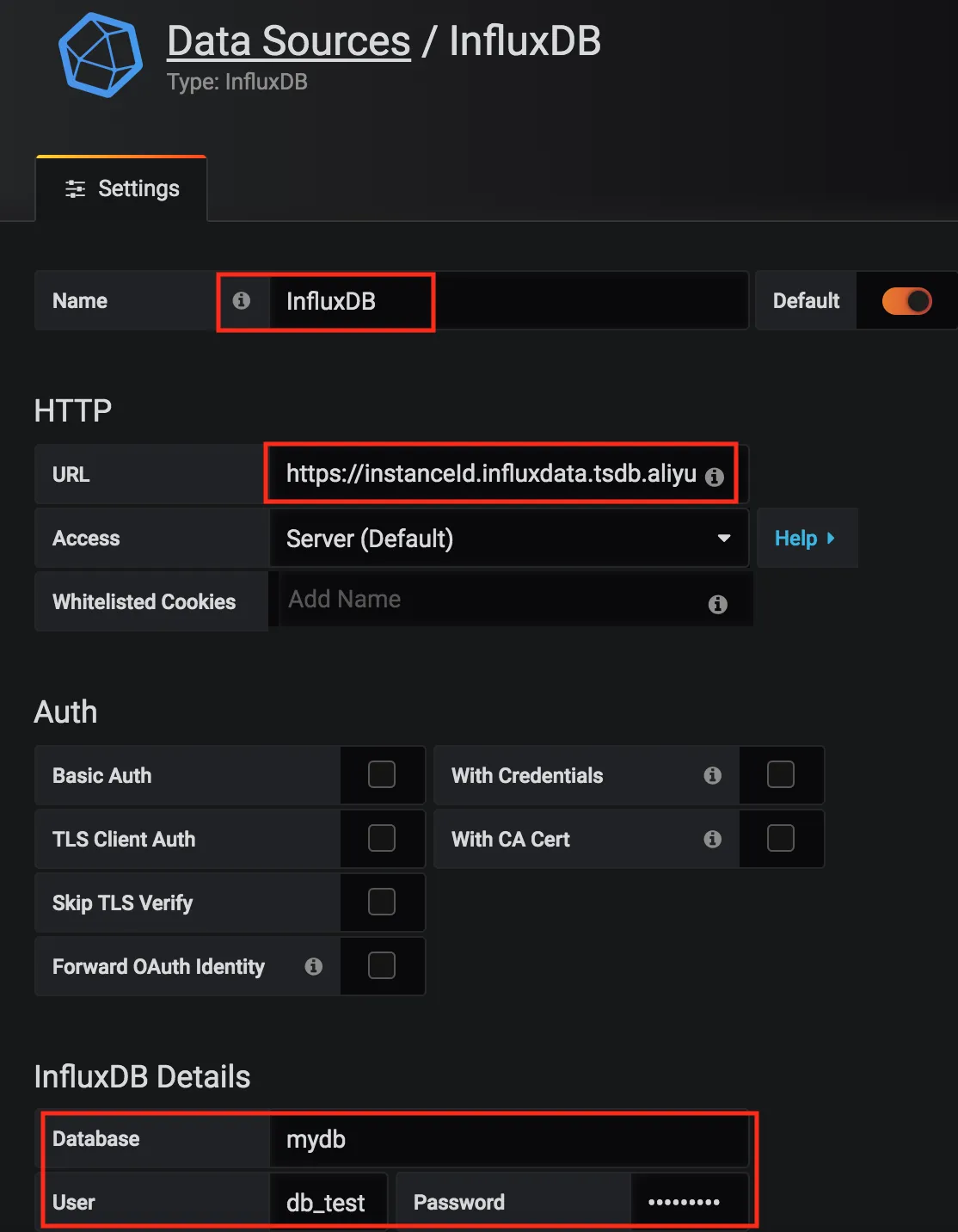Click the InfluxDB logo icon
958x1232 pixels.
(x=101, y=55)
